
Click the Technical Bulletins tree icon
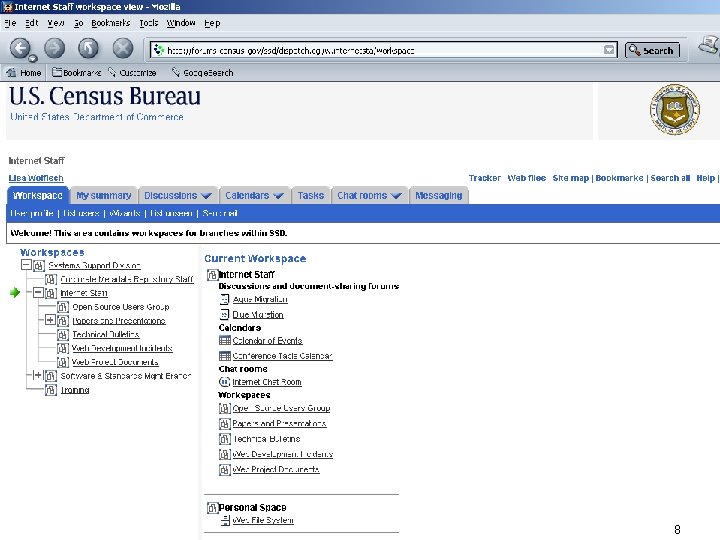62,335
